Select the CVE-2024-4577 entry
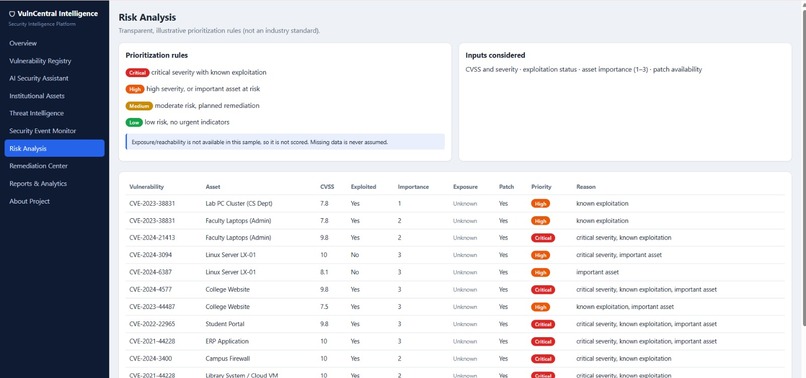The image size is (806, 378). [x=150, y=290]
